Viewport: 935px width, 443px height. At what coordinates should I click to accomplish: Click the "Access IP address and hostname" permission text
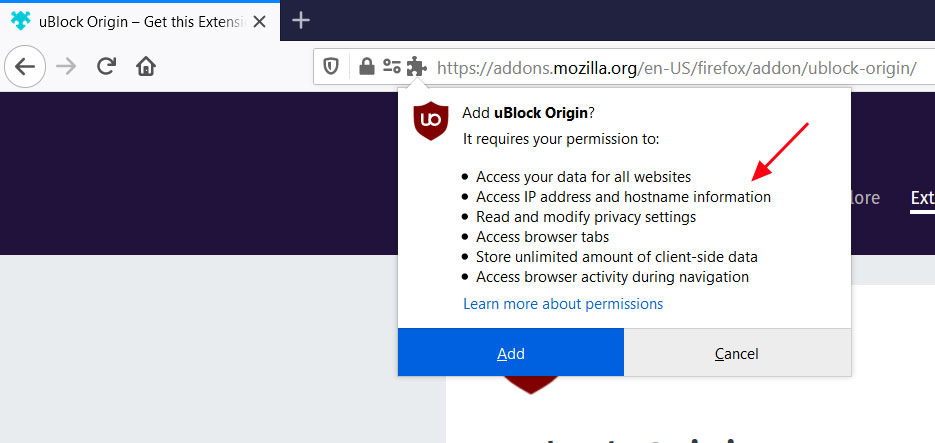tap(623, 197)
